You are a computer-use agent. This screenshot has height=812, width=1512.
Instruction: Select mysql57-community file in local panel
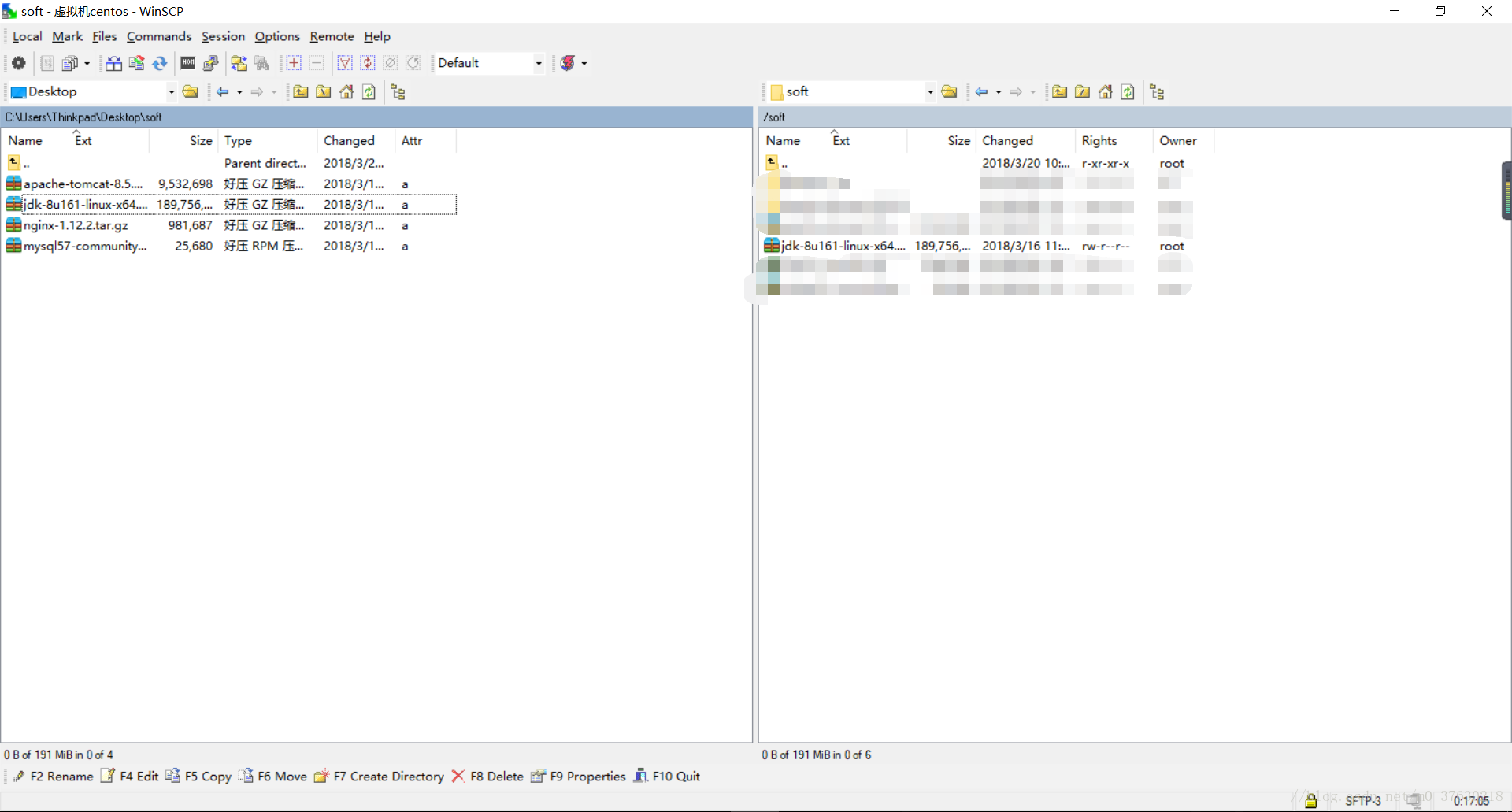click(x=229, y=246)
